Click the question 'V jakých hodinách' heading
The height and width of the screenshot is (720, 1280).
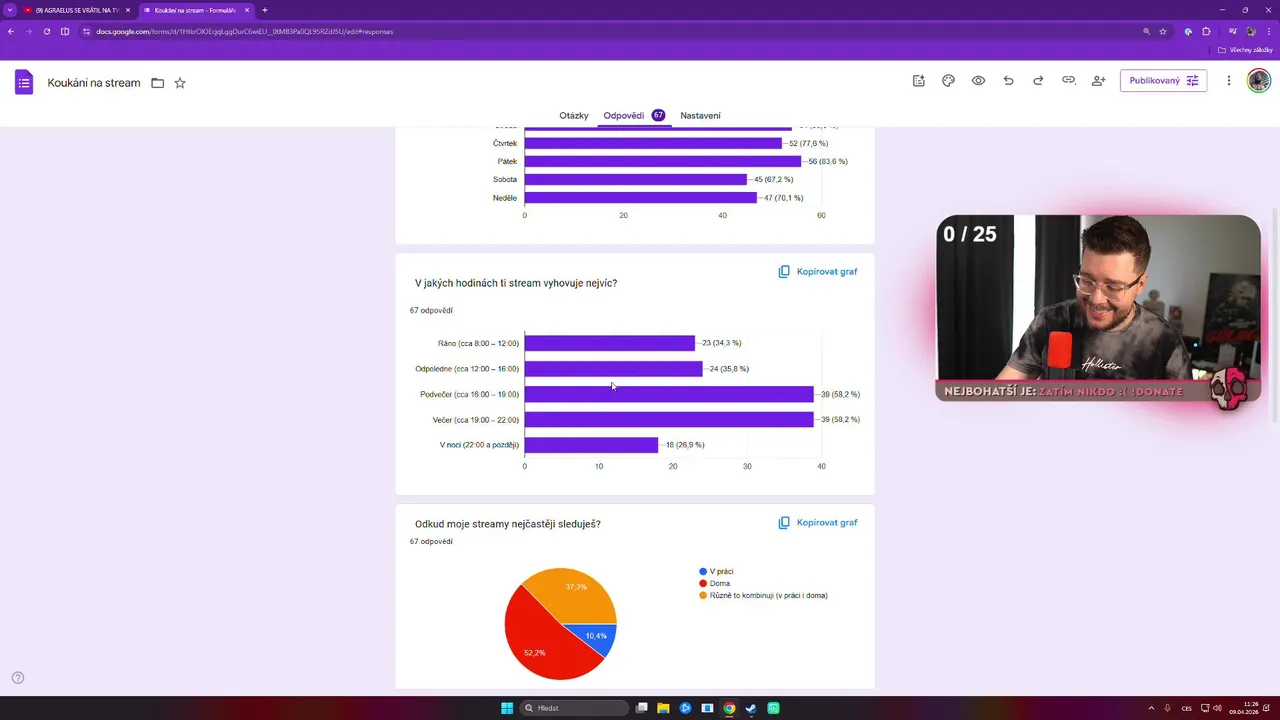point(516,284)
